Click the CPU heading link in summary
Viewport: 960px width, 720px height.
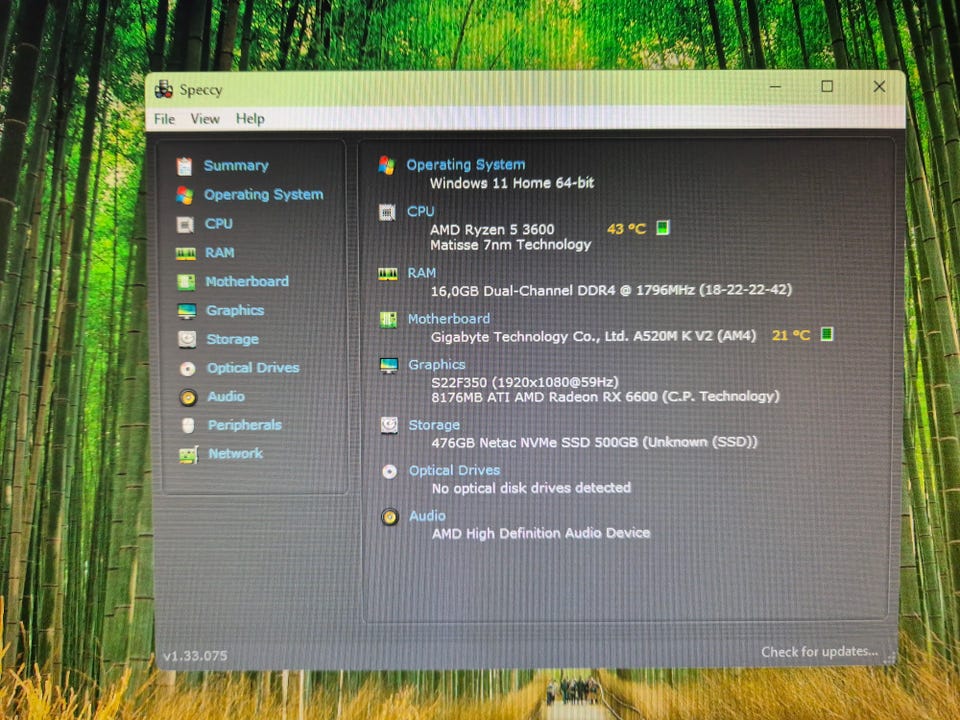[x=421, y=211]
